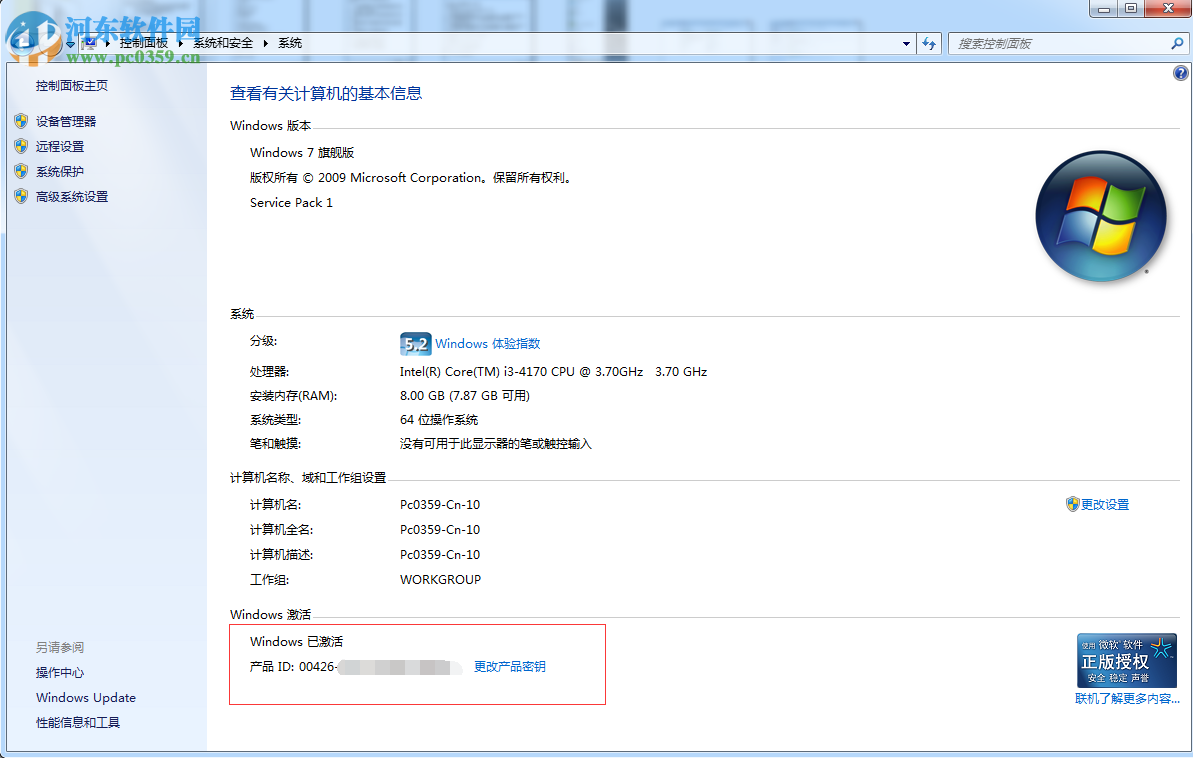Click the 正版授权 genuine Microsoft software badge
Screen dimensions: 1193x758
click(x=1126, y=660)
